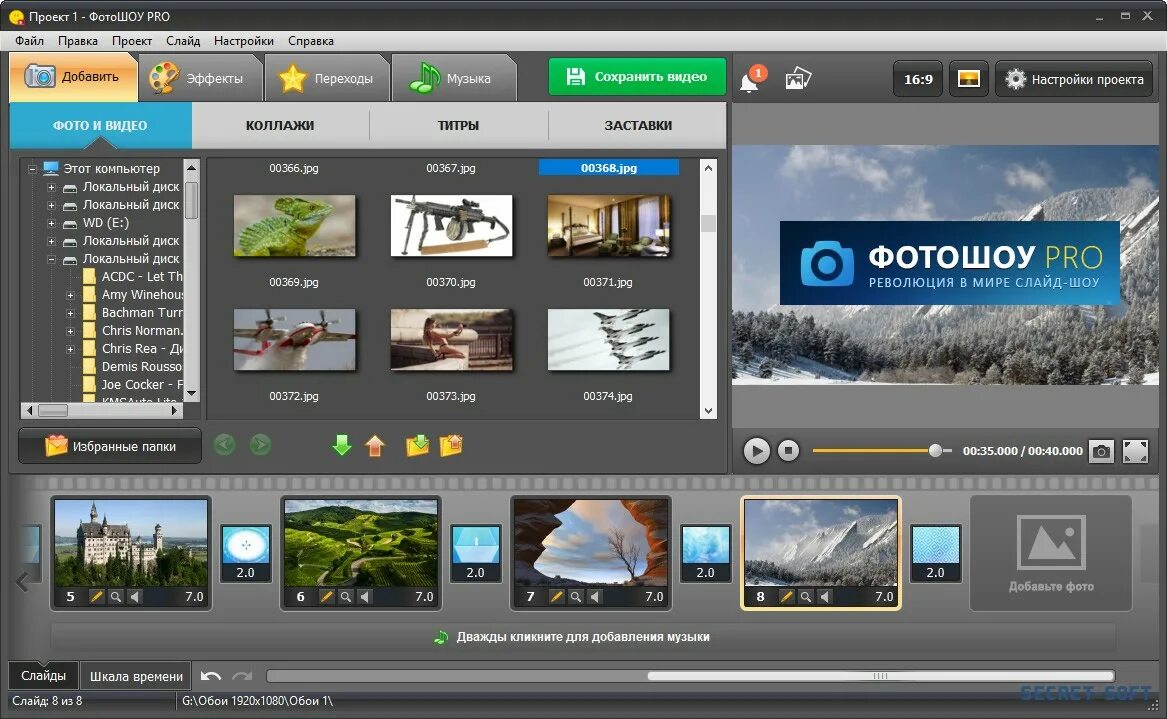Viewport: 1167px width, 719px height.
Task: Open the Правка menu
Action: [77, 41]
